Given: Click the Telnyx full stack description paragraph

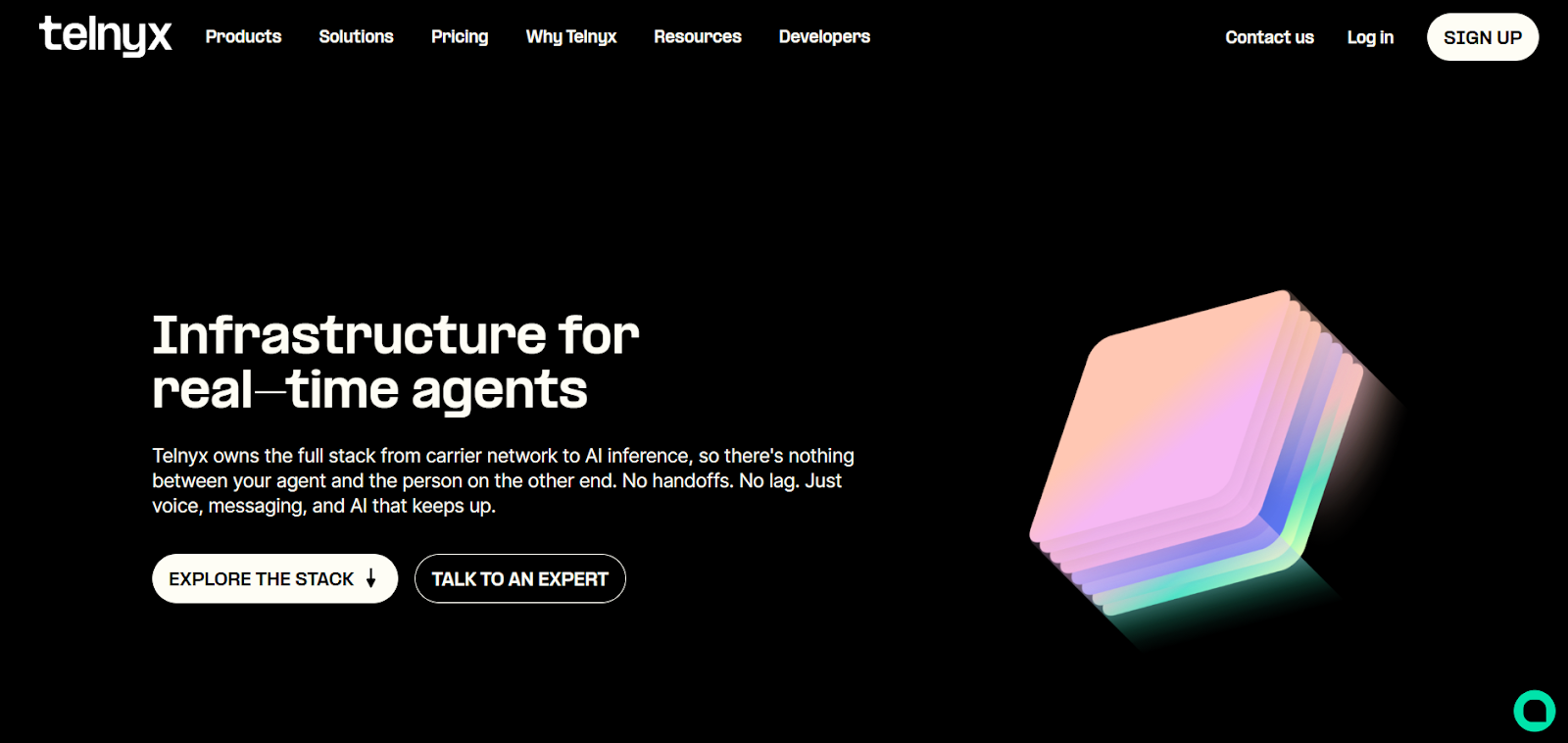Looking at the screenshot, I should [503, 480].
